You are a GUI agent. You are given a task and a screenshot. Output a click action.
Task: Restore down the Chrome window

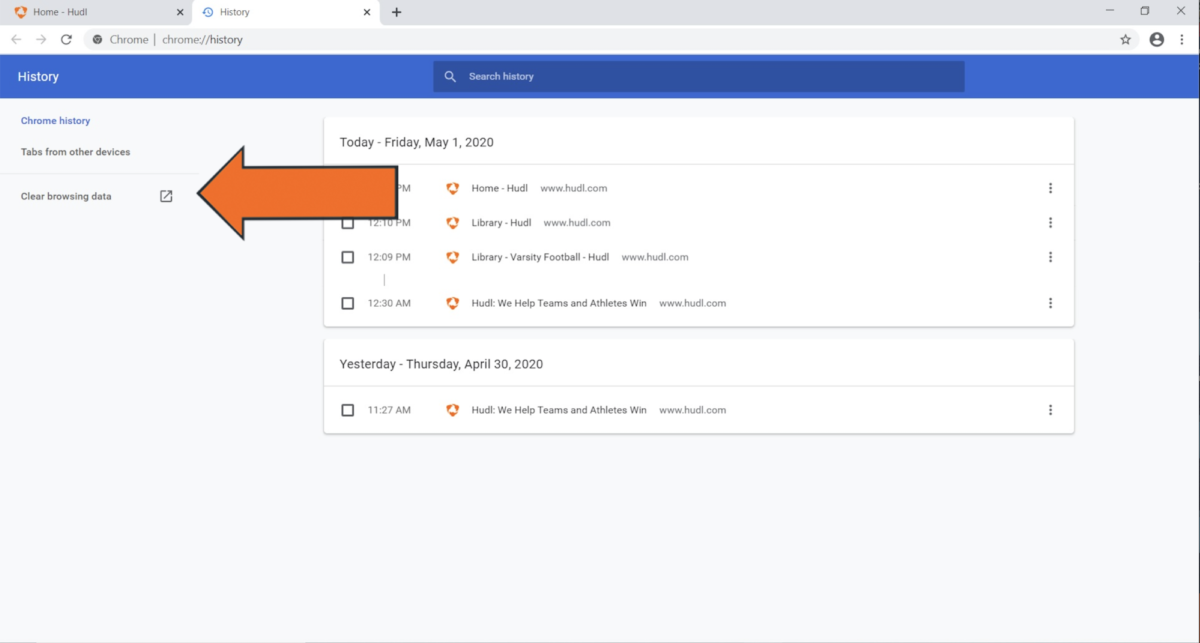[1145, 11]
